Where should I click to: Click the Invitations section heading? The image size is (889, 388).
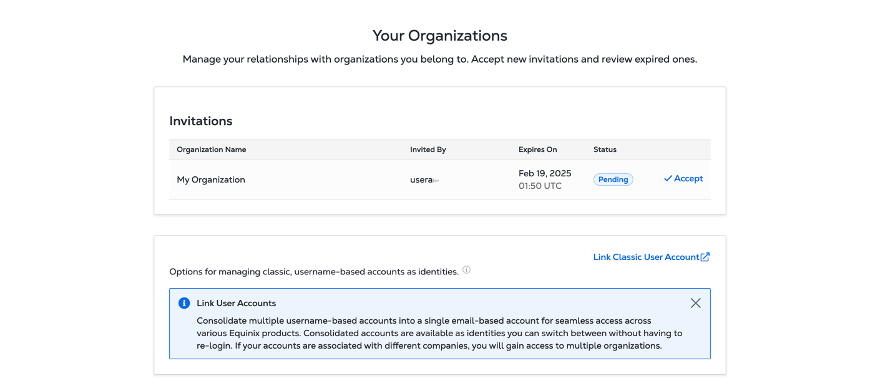[x=201, y=121]
